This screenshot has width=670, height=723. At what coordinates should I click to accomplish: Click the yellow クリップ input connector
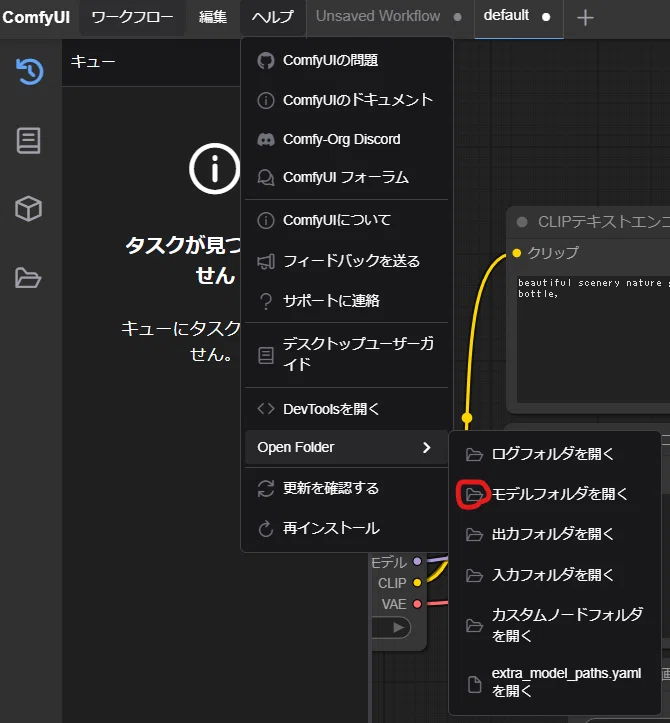517,253
